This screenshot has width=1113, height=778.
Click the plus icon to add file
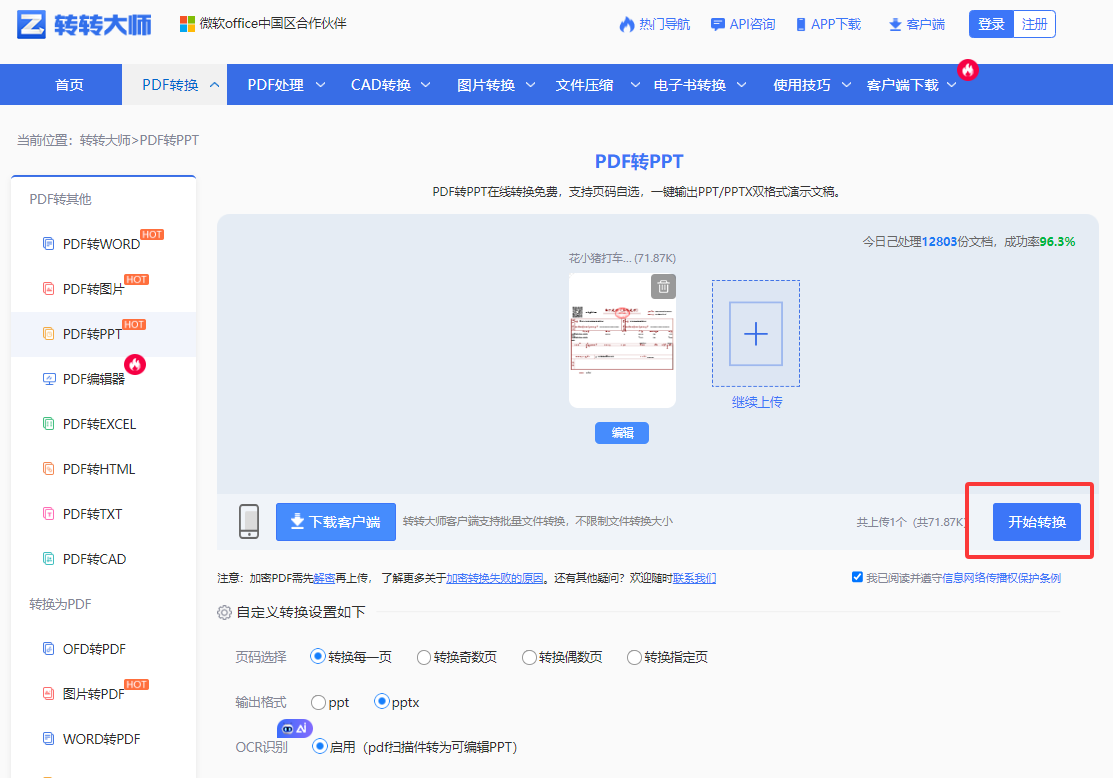pyautogui.click(x=756, y=334)
